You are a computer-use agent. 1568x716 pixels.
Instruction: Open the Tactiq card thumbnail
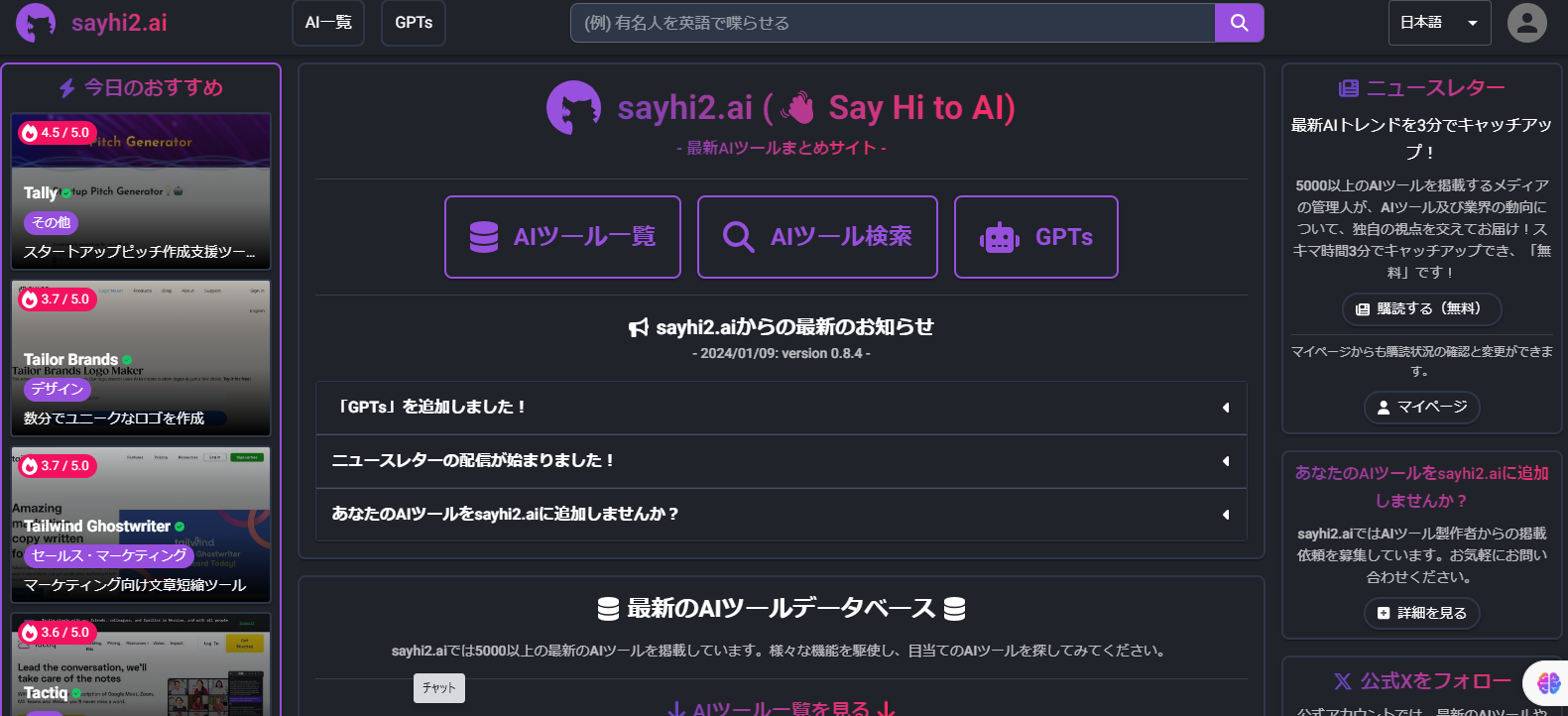coord(141,664)
